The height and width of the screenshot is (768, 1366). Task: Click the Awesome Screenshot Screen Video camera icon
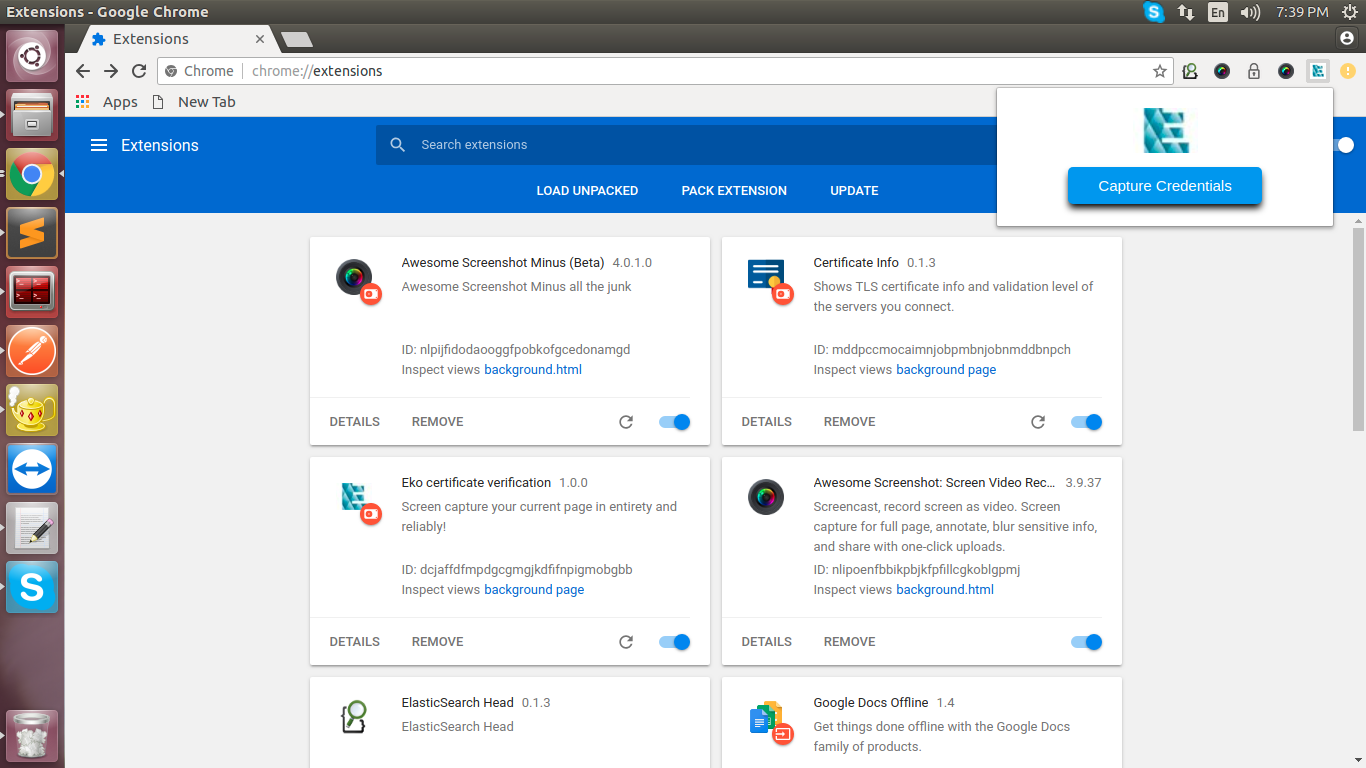coord(766,497)
